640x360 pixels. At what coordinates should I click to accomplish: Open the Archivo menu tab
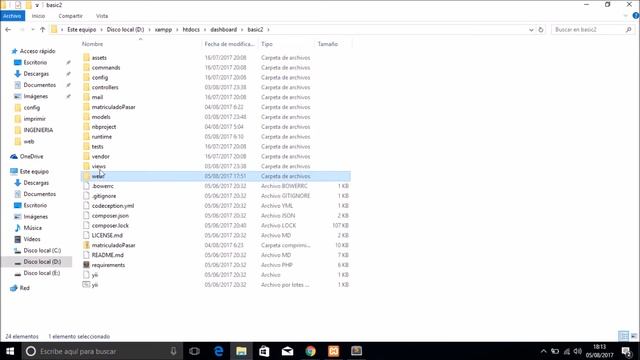point(12,16)
